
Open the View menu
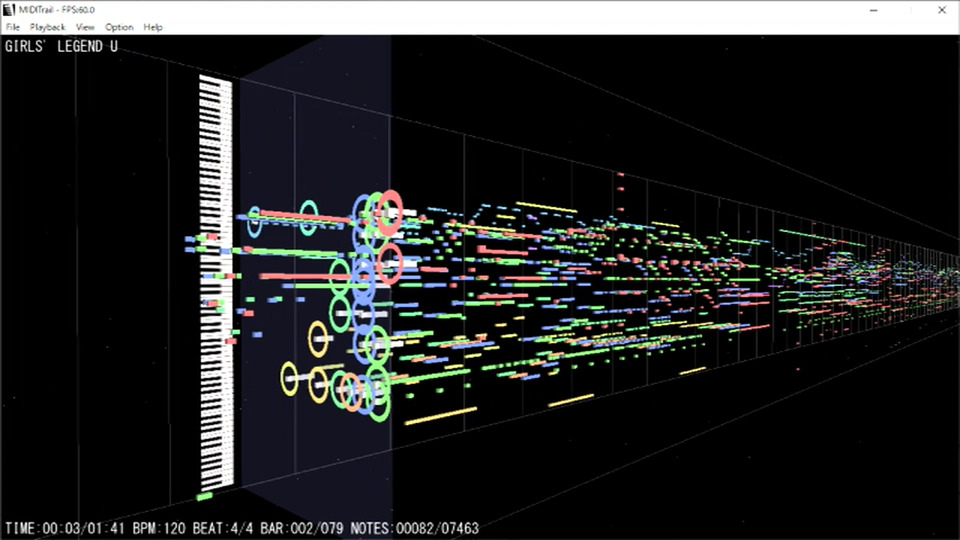pyautogui.click(x=85, y=27)
